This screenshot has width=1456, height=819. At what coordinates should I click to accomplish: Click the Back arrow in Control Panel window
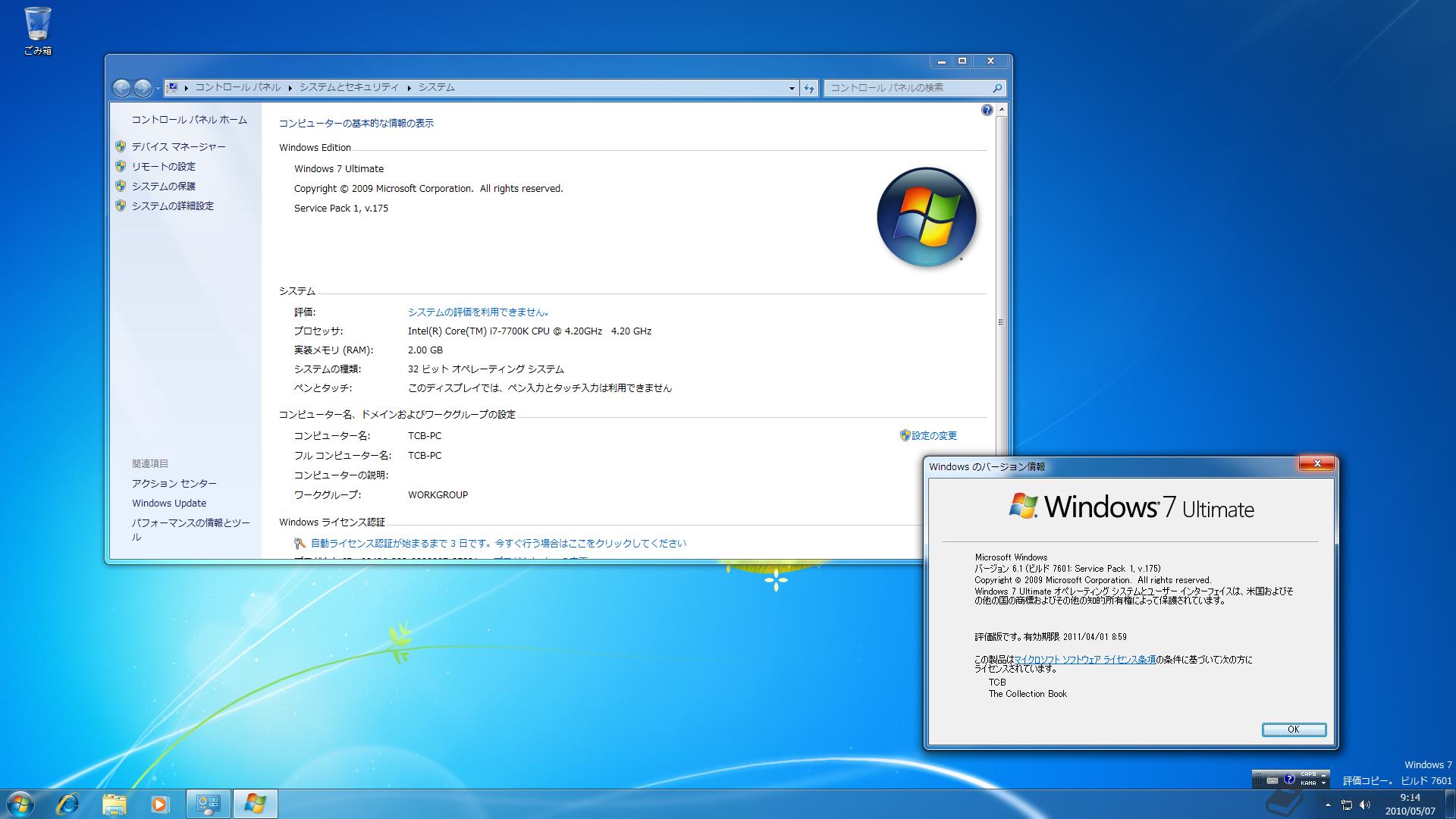tap(121, 88)
